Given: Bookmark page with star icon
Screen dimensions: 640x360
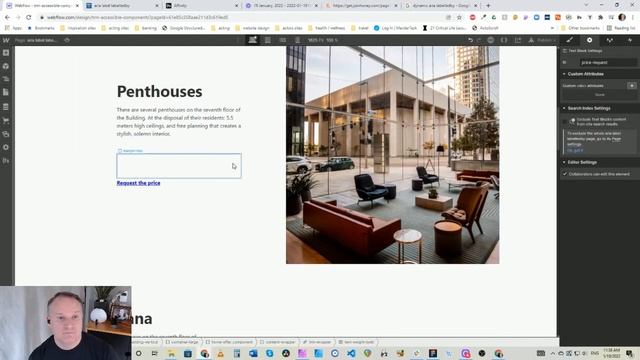Looking at the screenshot, I should pos(459,18).
